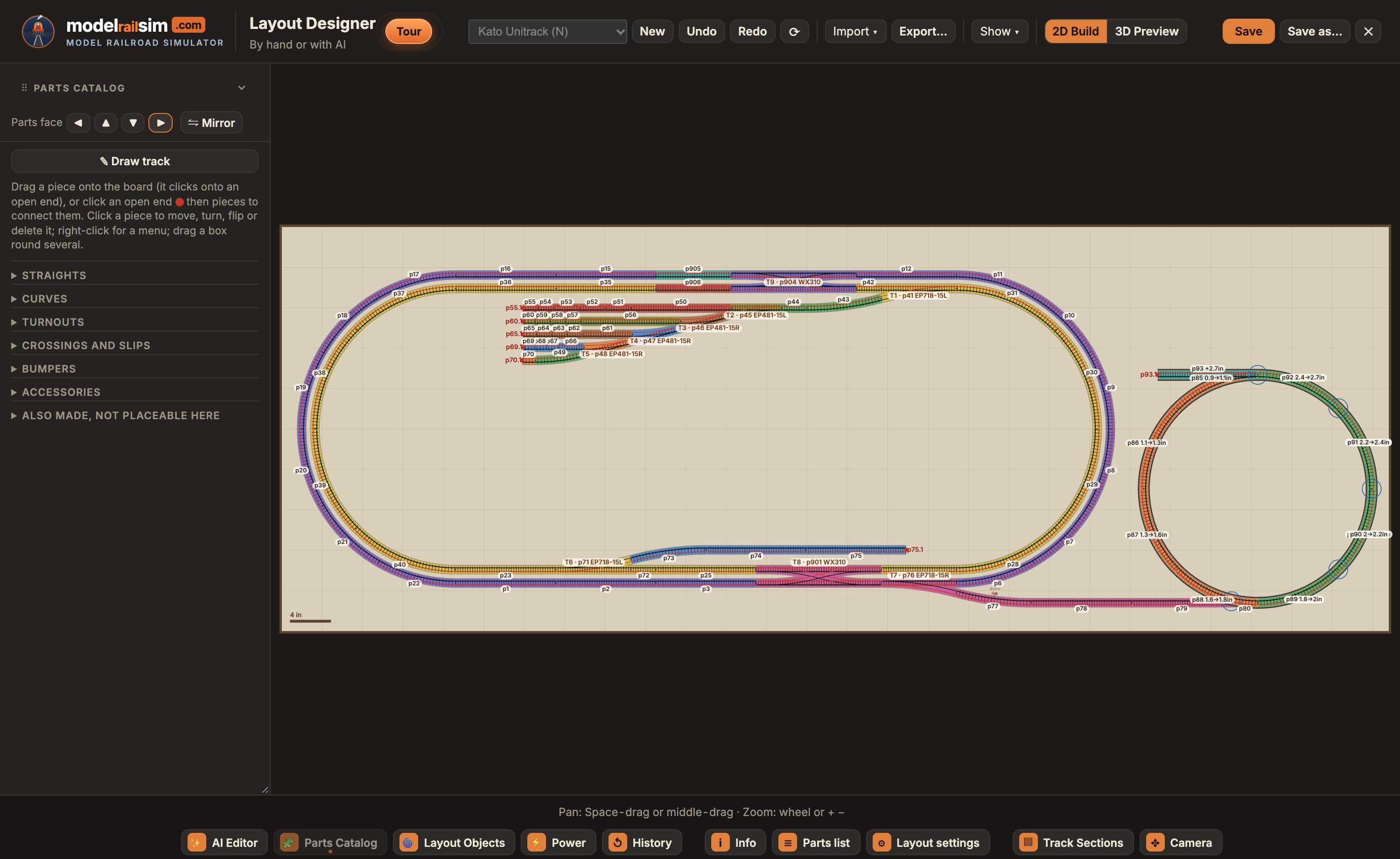Face parts down with the down arrow

tap(133, 123)
